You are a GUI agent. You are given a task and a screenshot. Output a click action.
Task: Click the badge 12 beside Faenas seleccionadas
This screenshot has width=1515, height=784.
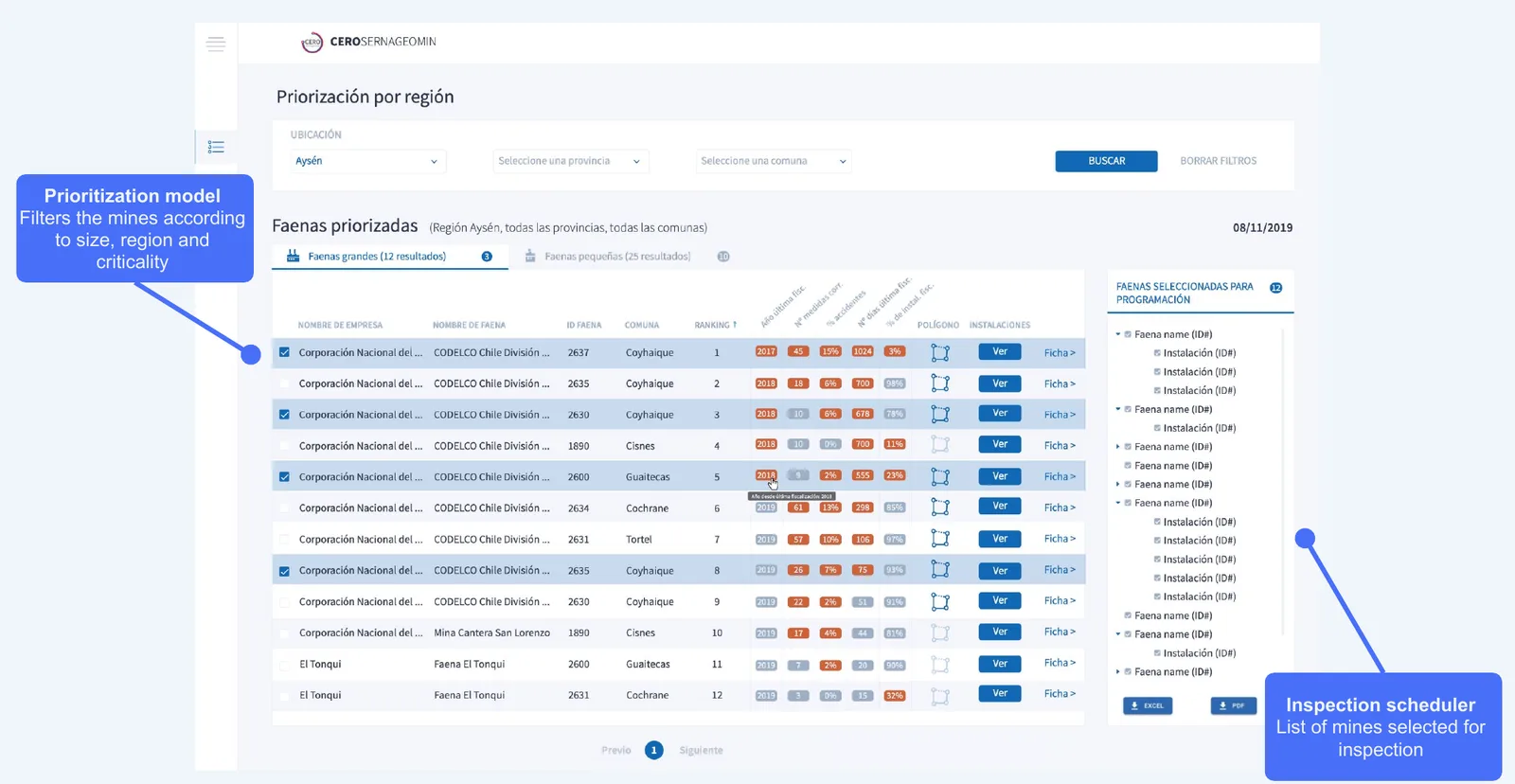pos(1275,288)
